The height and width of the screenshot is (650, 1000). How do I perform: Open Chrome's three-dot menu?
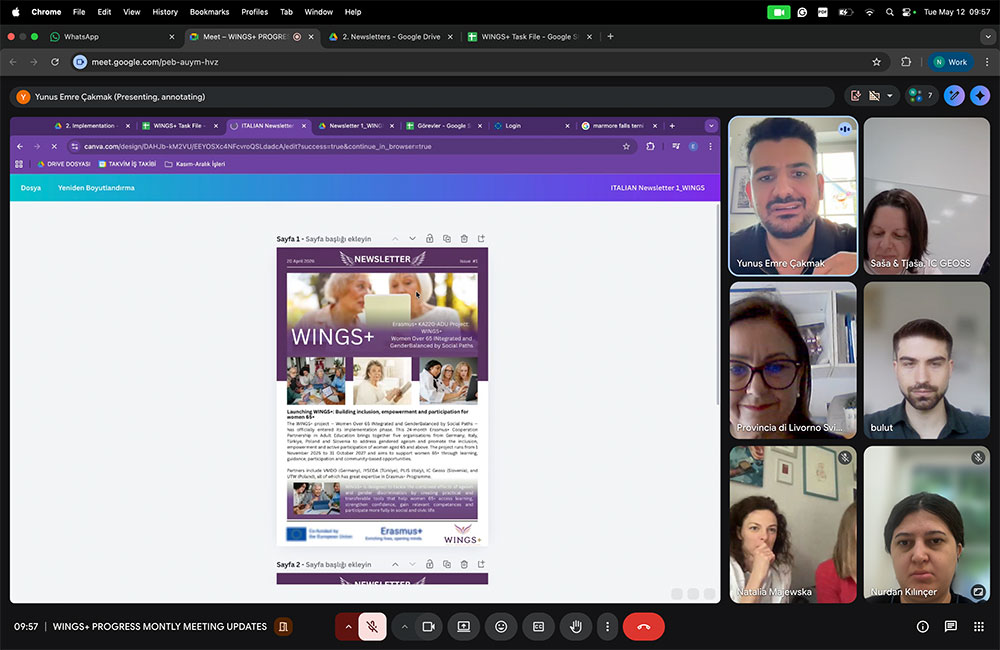[987, 62]
